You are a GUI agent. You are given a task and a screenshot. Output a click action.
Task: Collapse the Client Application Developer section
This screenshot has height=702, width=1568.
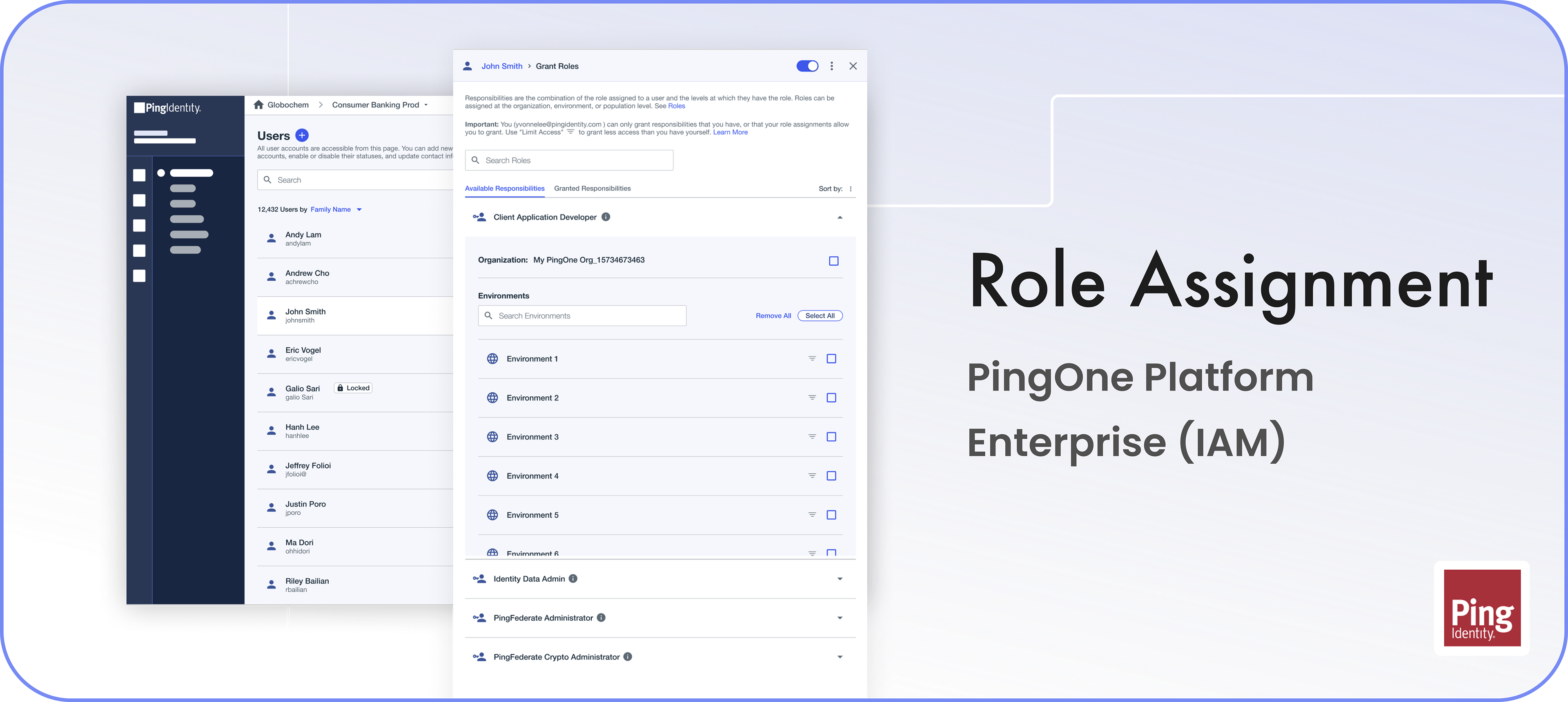(x=840, y=217)
